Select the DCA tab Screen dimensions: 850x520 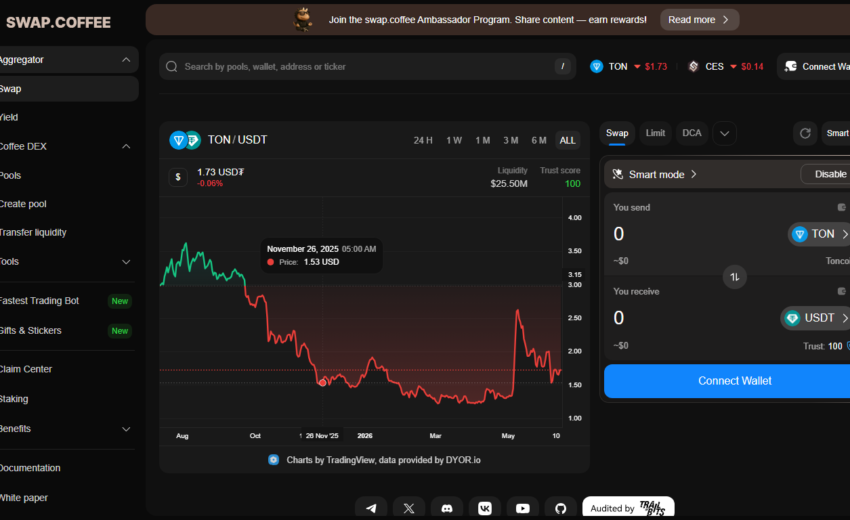692,133
